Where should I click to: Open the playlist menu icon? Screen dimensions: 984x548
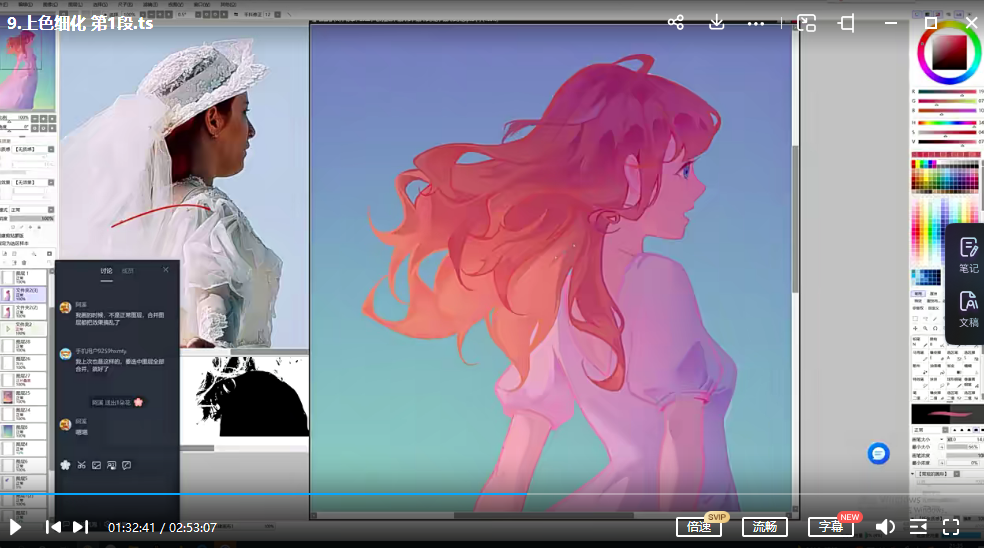(x=918, y=527)
